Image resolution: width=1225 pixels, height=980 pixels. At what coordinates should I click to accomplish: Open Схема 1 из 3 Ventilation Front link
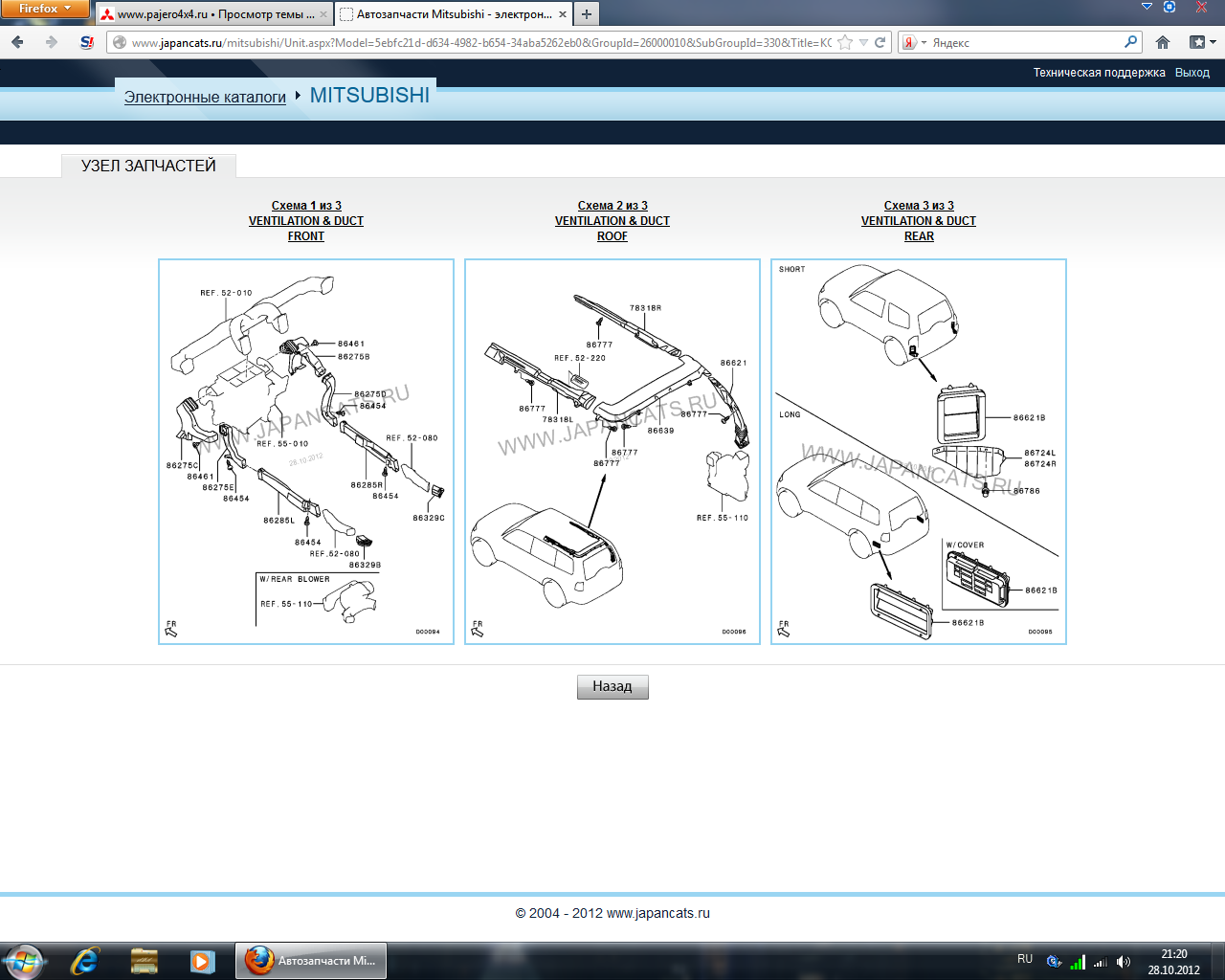[306, 221]
